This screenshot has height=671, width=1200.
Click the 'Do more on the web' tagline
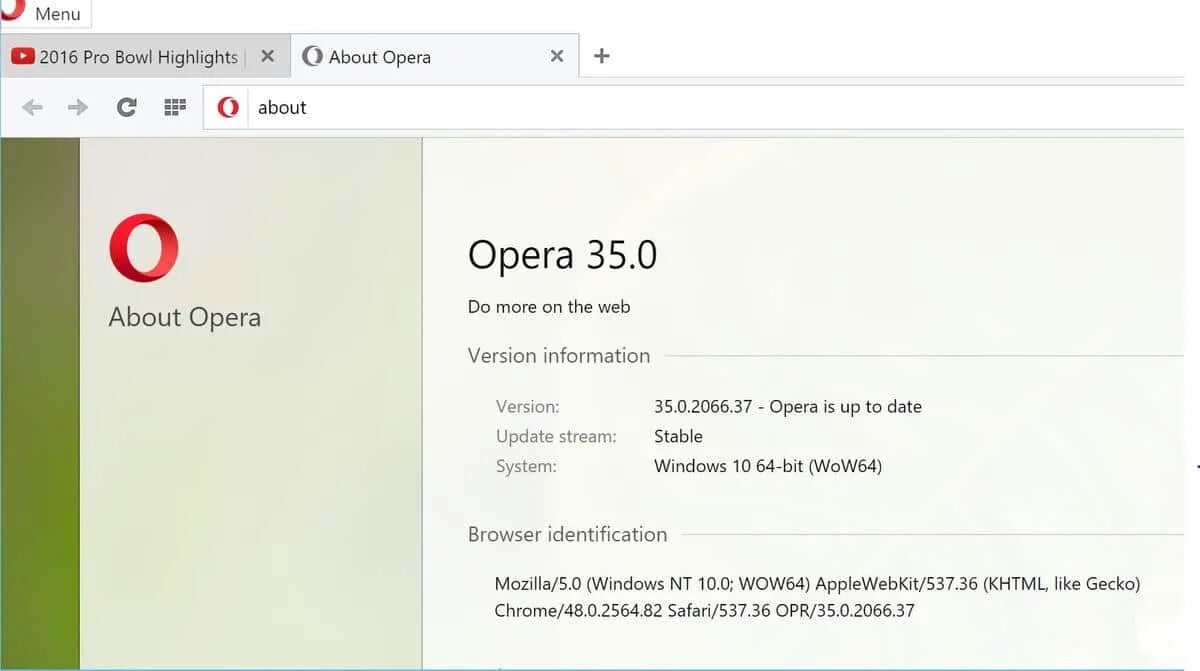tap(548, 307)
